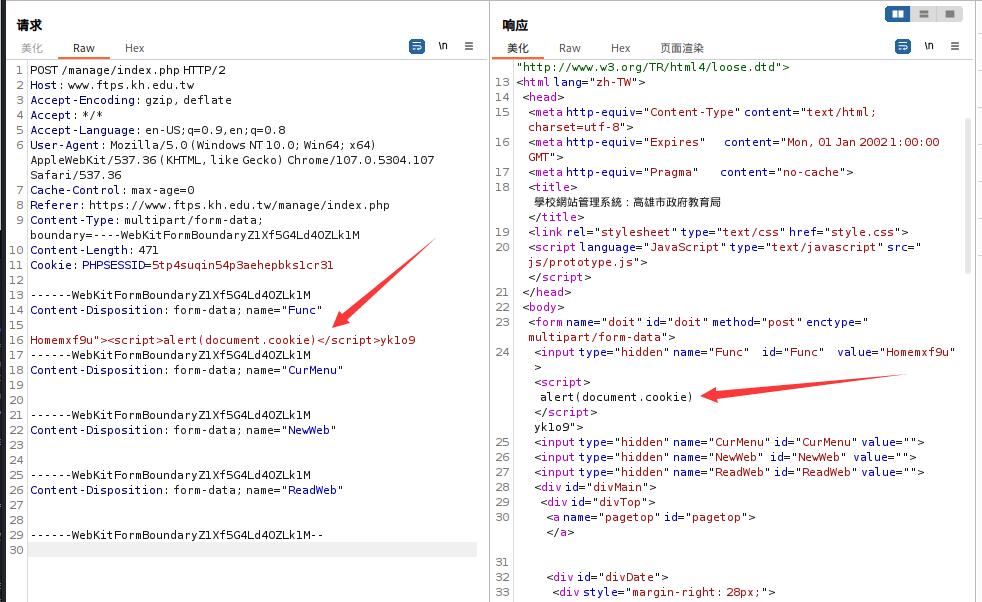
Task: Select combined tabbed layout view
Action: [x=949, y=14]
